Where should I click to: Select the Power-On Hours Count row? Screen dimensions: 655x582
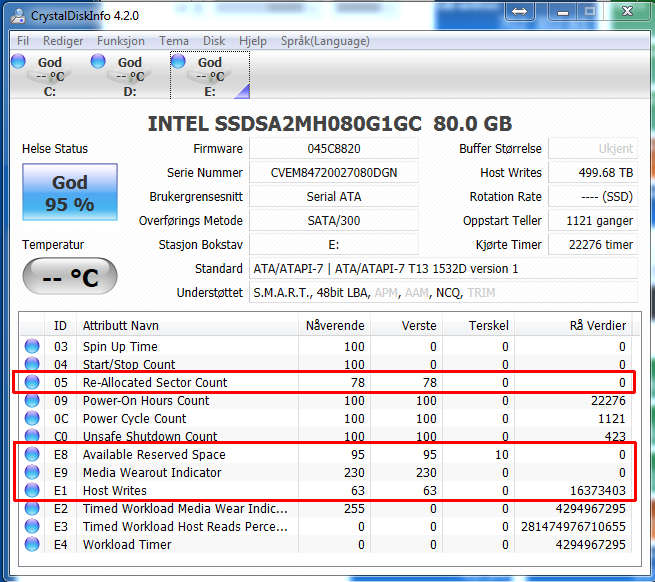click(326, 400)
